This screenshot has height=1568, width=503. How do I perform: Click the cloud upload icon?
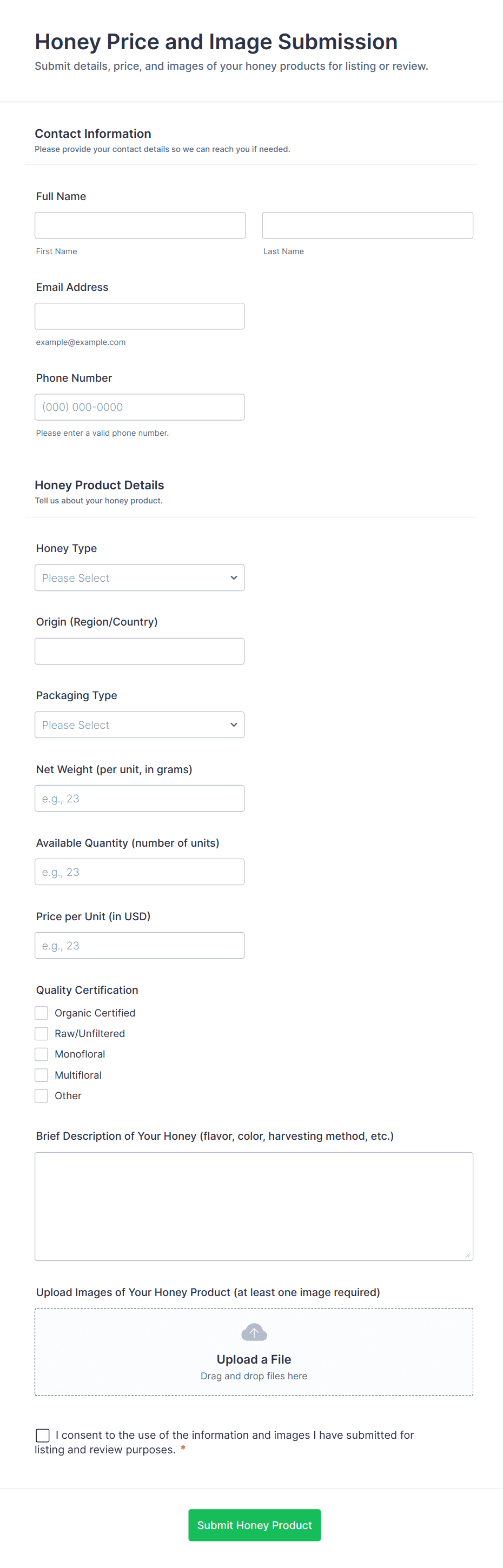click(254, 1332)
